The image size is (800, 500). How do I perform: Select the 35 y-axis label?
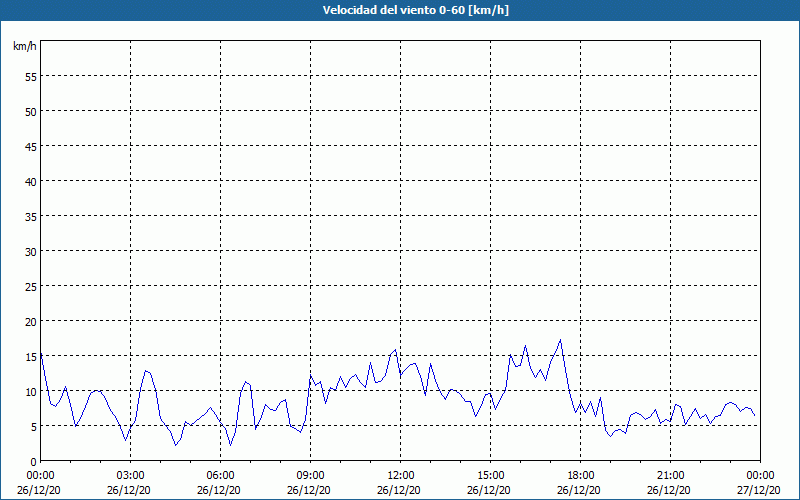point(31,217)
